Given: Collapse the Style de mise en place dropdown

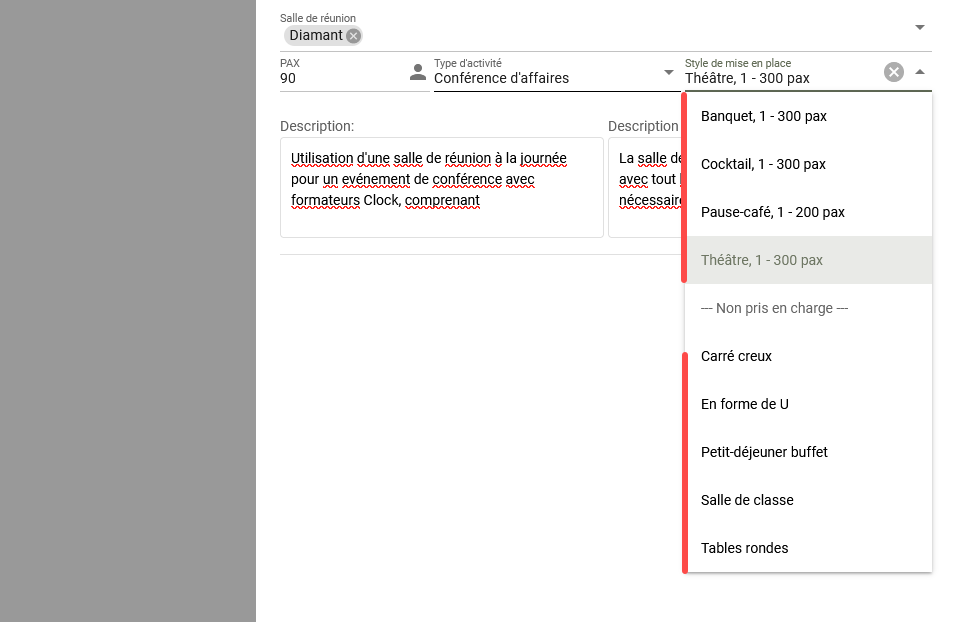Looking at the screenshot, I should point(920,72).
